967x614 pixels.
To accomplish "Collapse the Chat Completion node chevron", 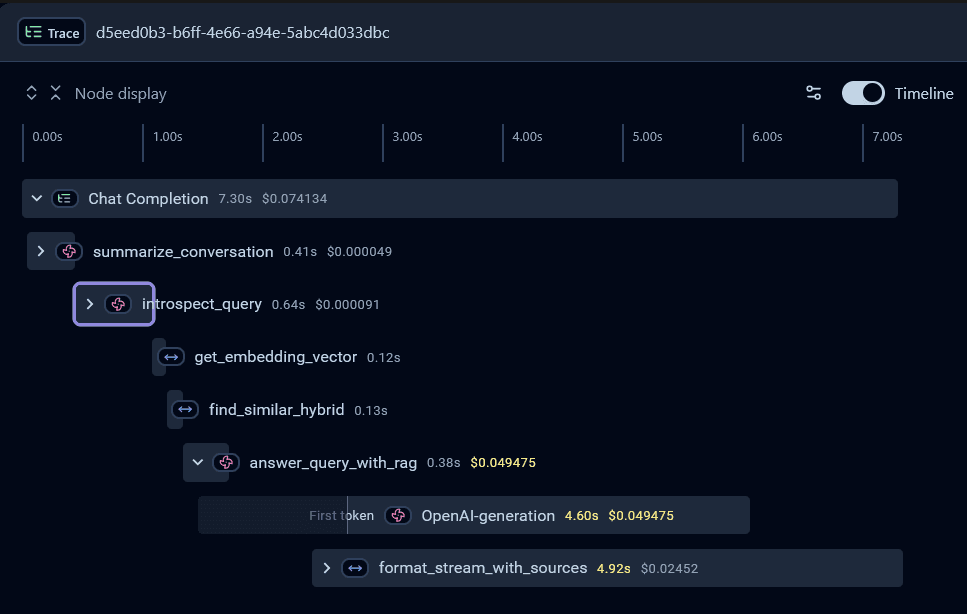I will point(37,199).
